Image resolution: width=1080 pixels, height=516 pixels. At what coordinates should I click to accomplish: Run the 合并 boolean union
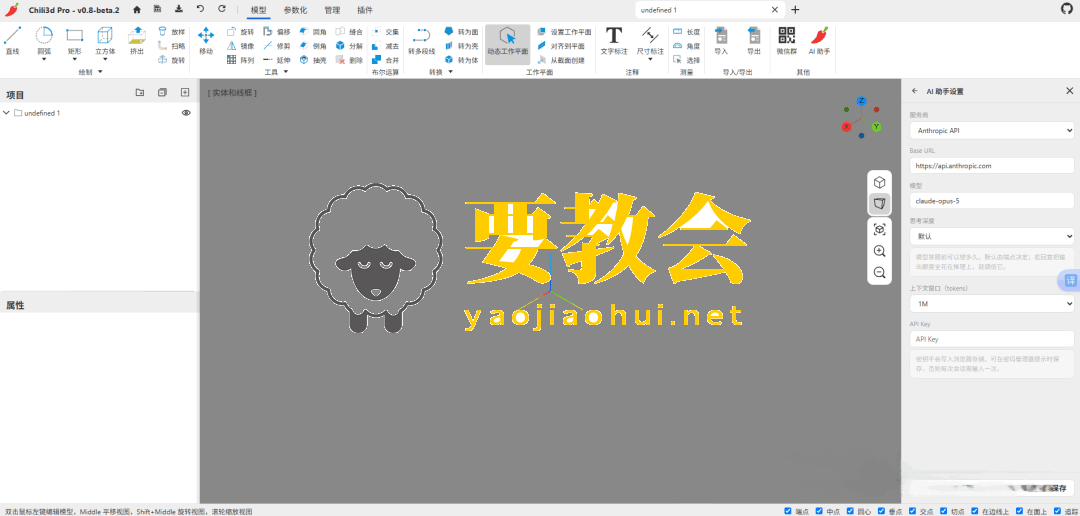[385, 61]
